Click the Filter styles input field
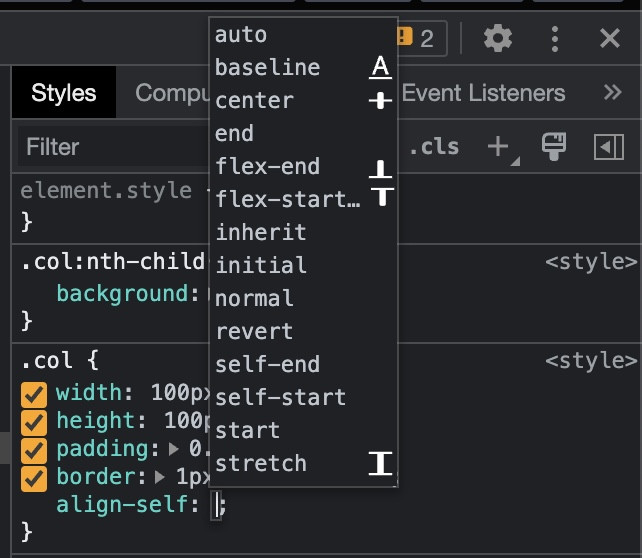Image resolution: width=642 pixels, height=558 pixels. pos(110,147)
